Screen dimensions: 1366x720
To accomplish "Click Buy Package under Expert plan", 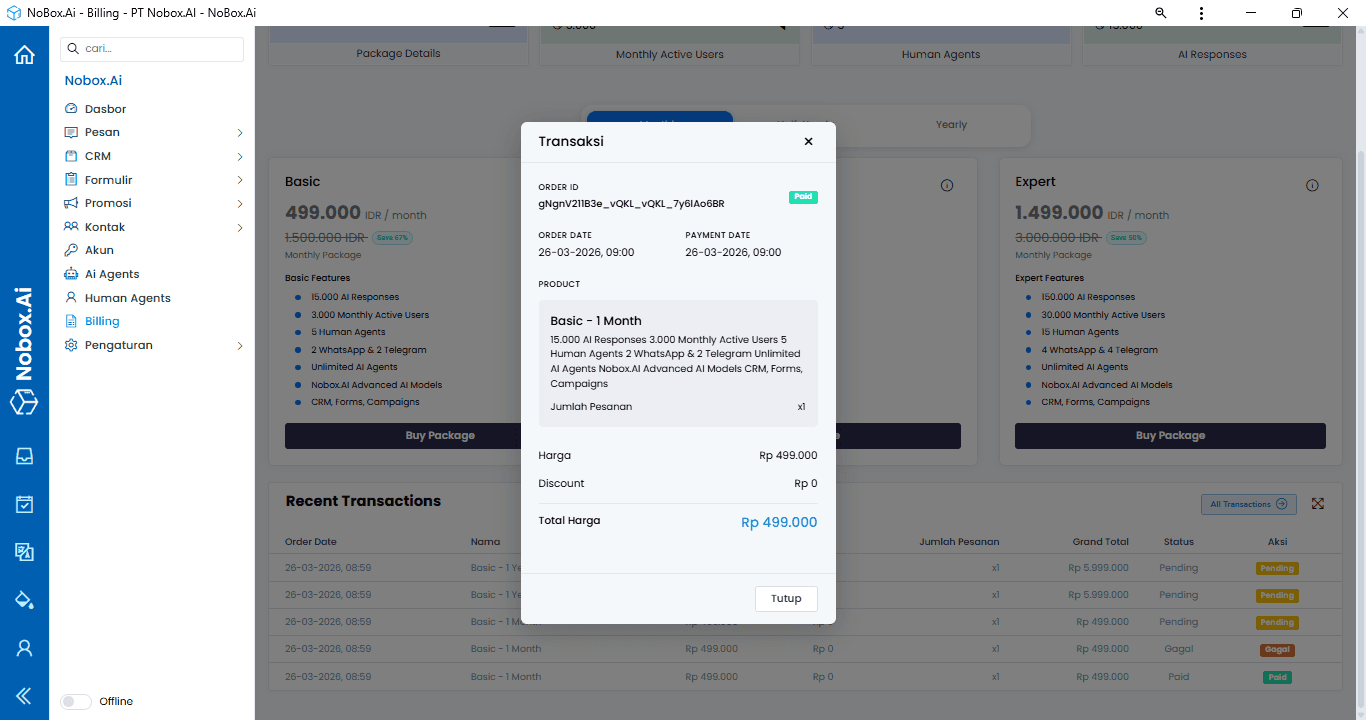I will [x=1169, y=436].
